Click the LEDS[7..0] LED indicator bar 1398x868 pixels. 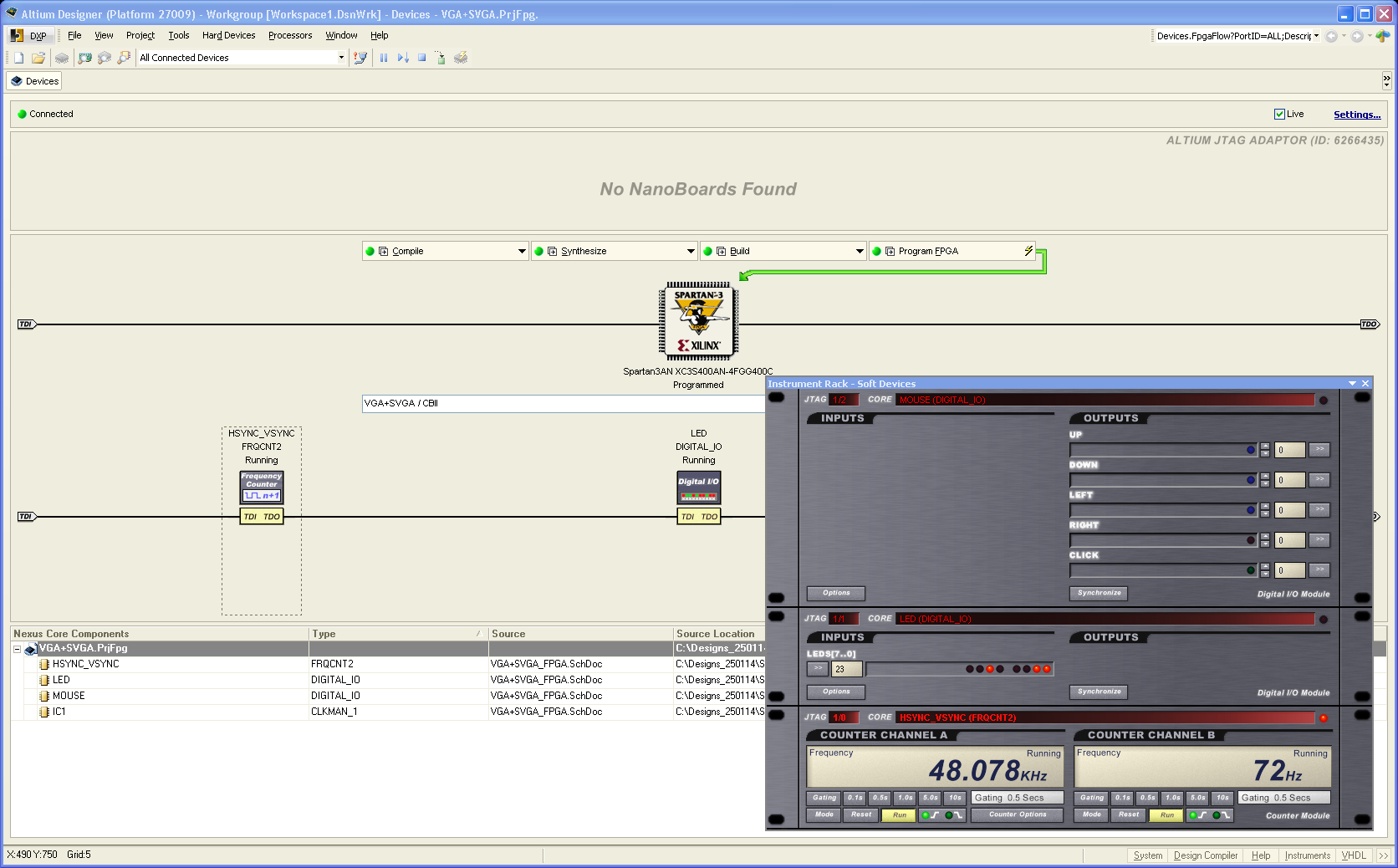click(960, 669)
